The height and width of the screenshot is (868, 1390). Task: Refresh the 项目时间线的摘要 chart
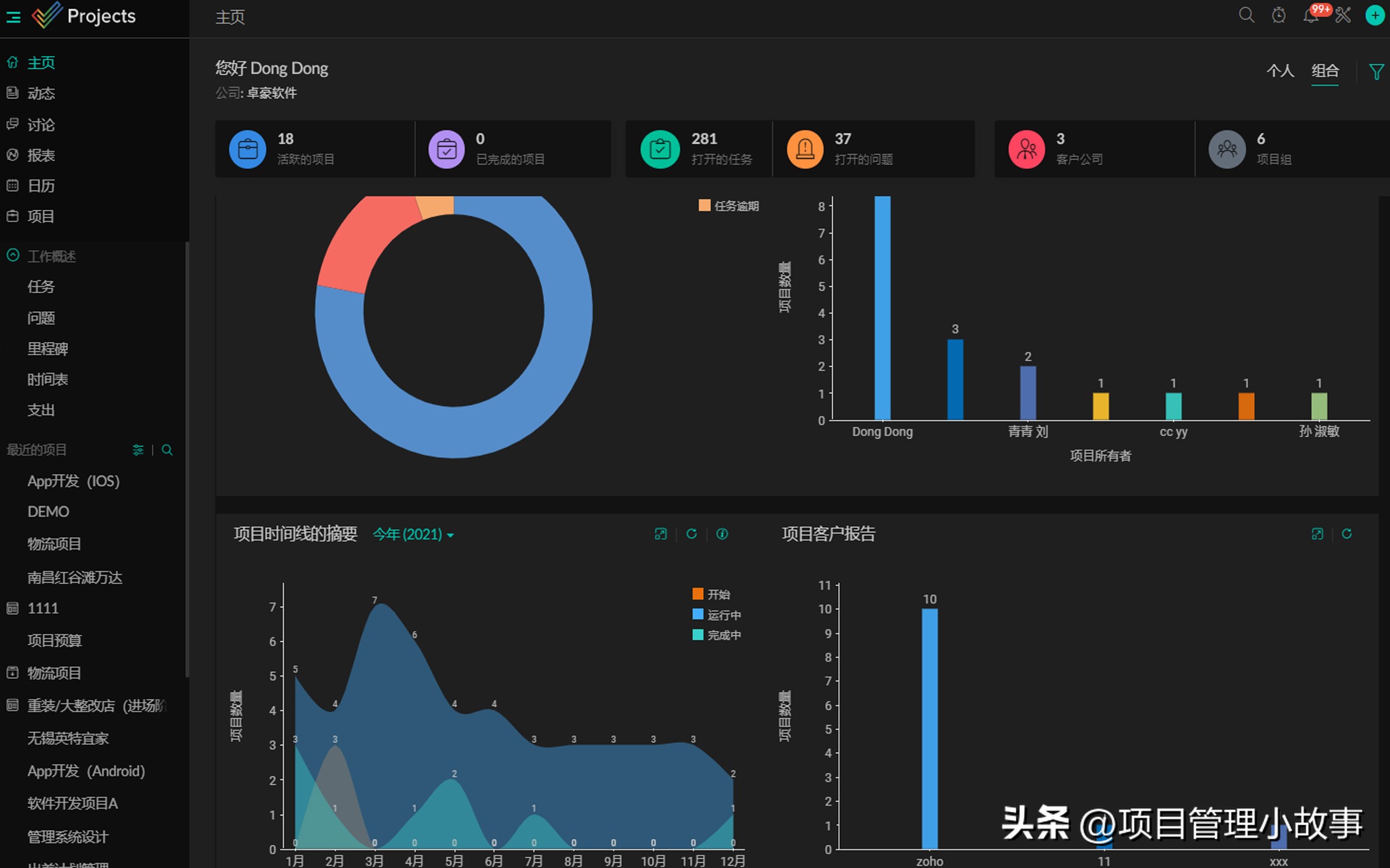(691, 533)
